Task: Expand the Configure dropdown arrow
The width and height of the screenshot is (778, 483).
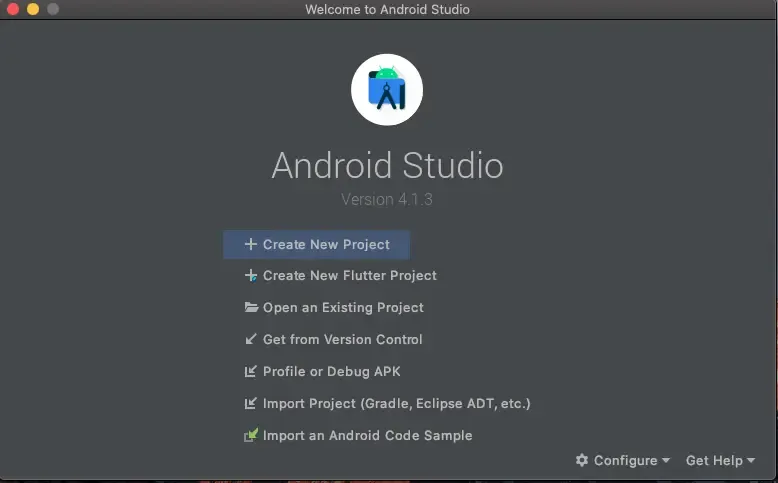Action: (666, 461)
